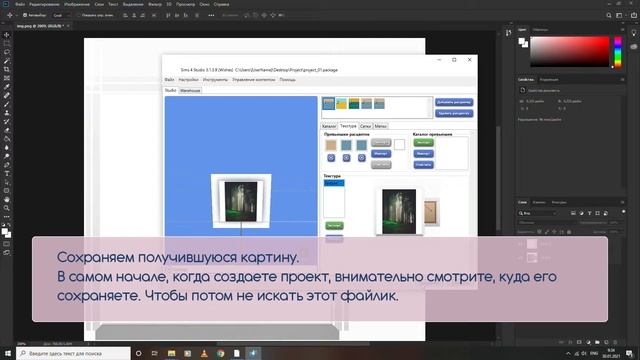The height and width of the screenshot is (360, 640).
Task: Click the Удалить расцветку button
Action: pyautogui.click(x=454, y=113)
